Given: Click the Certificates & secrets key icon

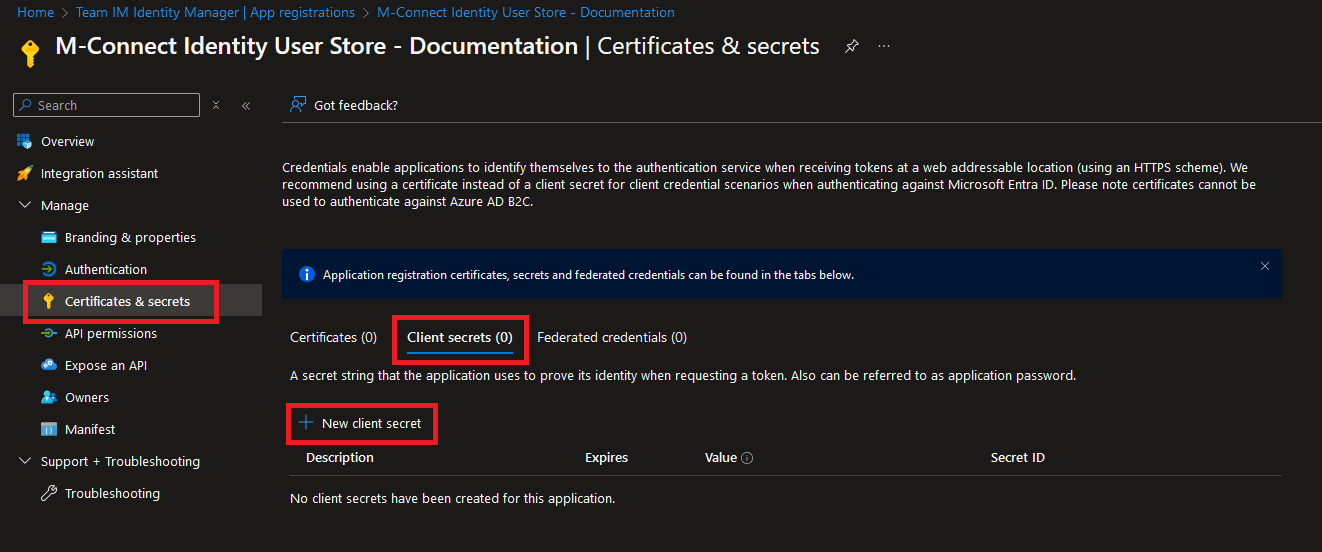Looking at the screenshot, I should point(48,301).
